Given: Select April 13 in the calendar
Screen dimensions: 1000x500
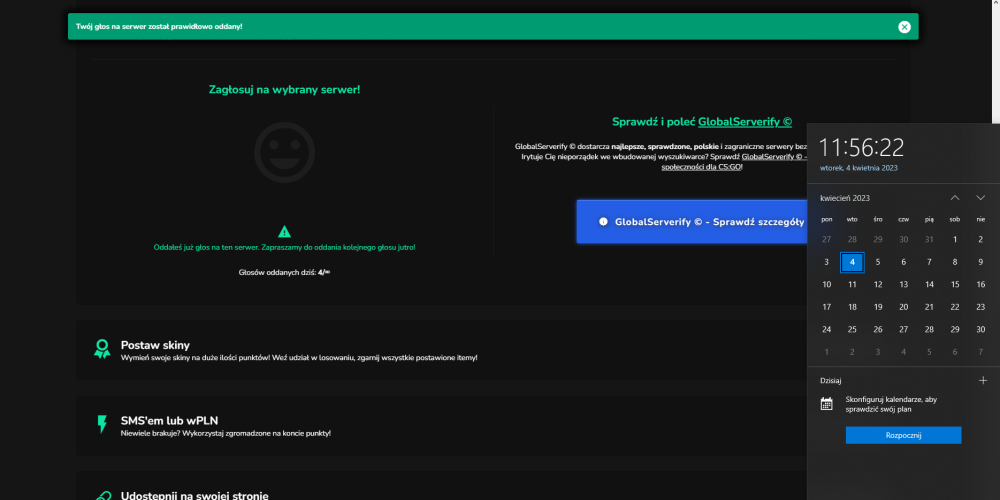Looking at the screenshot, I should (x=904, y=284).
